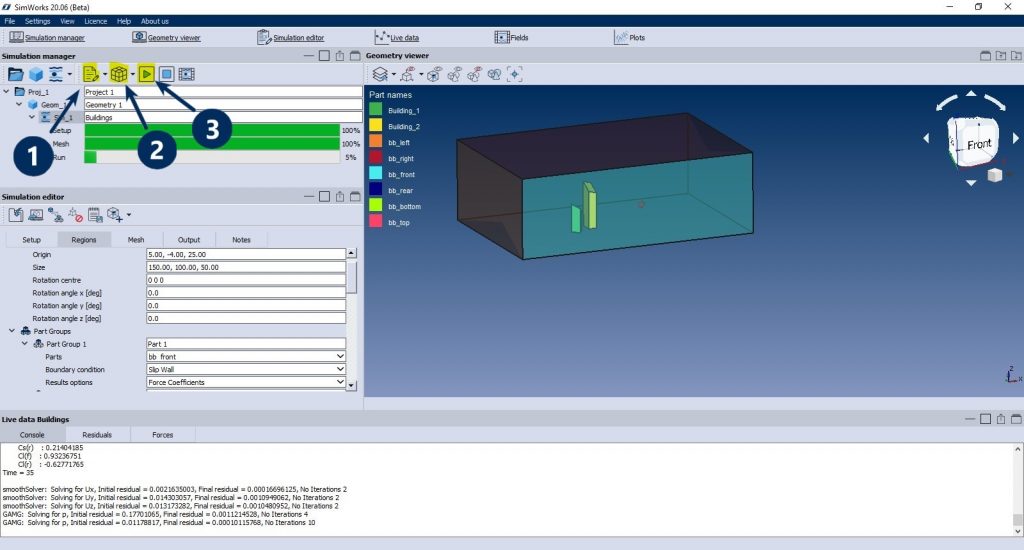Open dropdown arrow beside yellow setup icon
Screen dimensions: 1024x550
click(x=104, y=74)
